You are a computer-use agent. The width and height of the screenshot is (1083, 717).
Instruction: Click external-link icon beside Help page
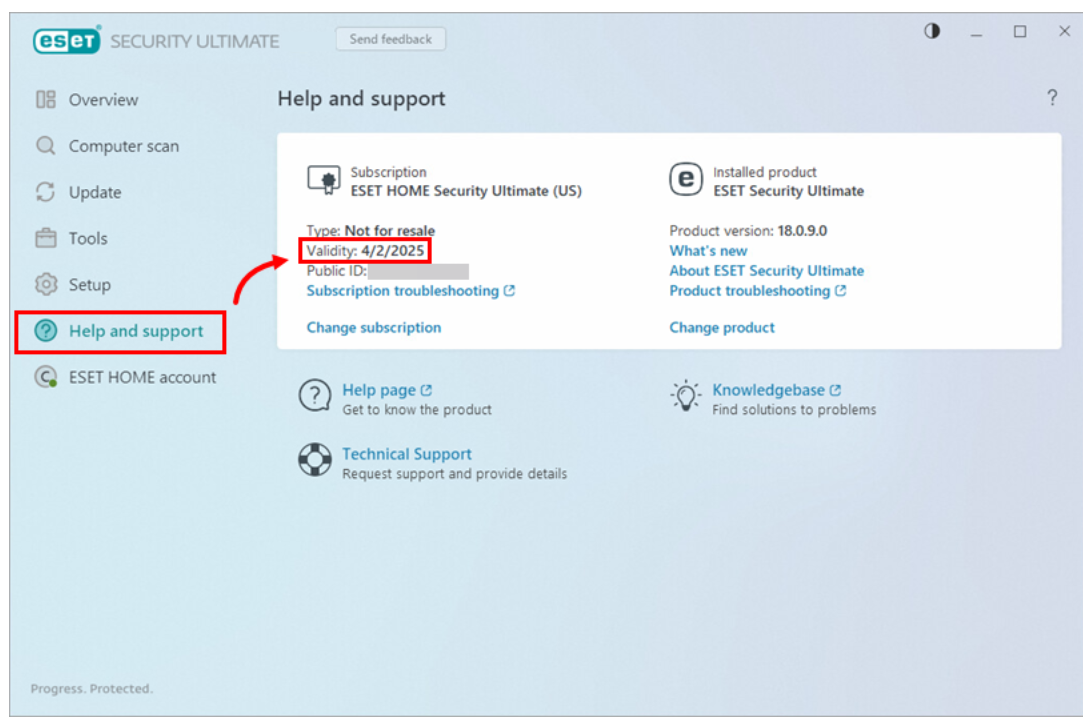tap(426, 390)
